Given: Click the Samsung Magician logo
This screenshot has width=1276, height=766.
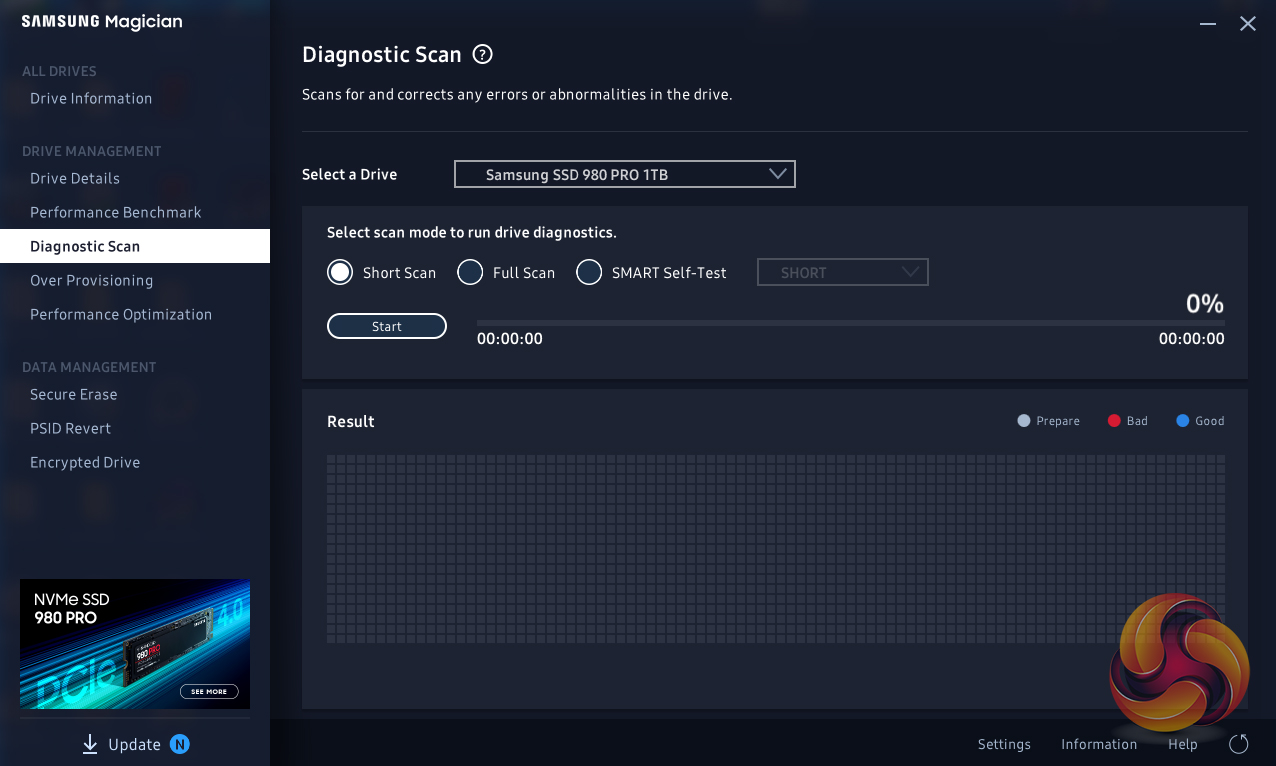Looking at the screenshot, I should click(102, 22).
